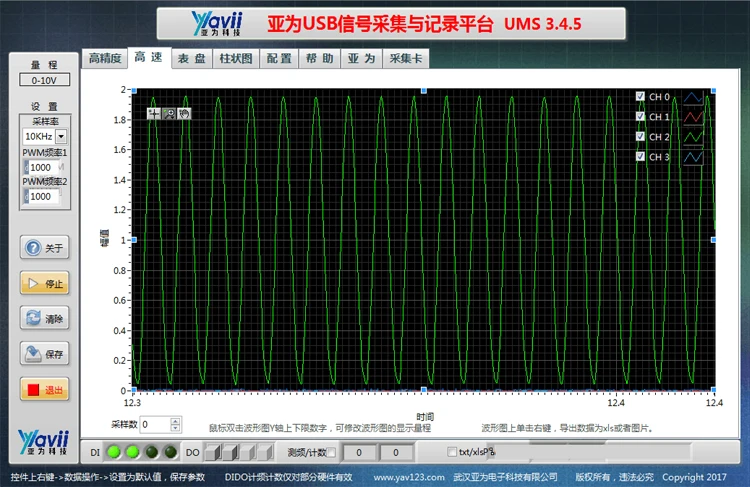Open the 采集卡 tab
This screenshot has width=750, height=487.
click(x=406, y=58)
